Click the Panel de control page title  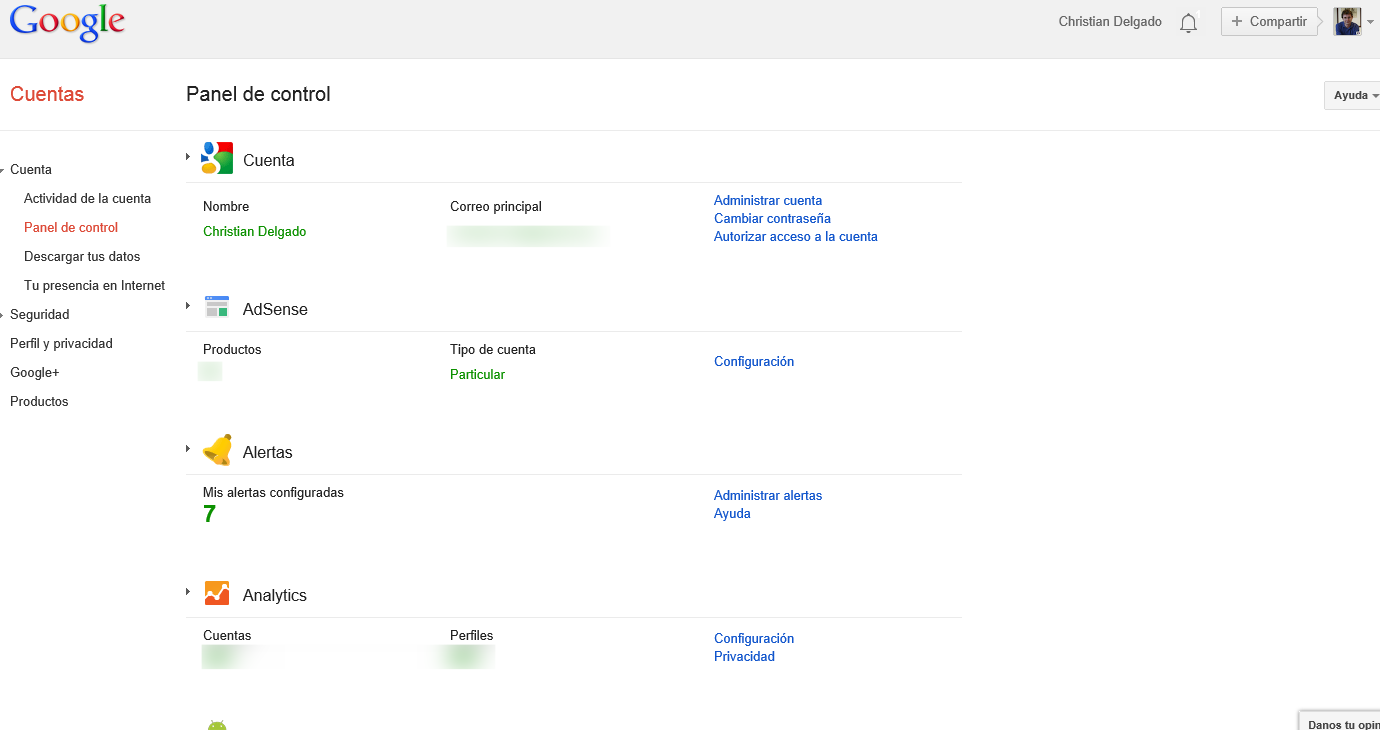pyautogui.click(x=258, y=94)
